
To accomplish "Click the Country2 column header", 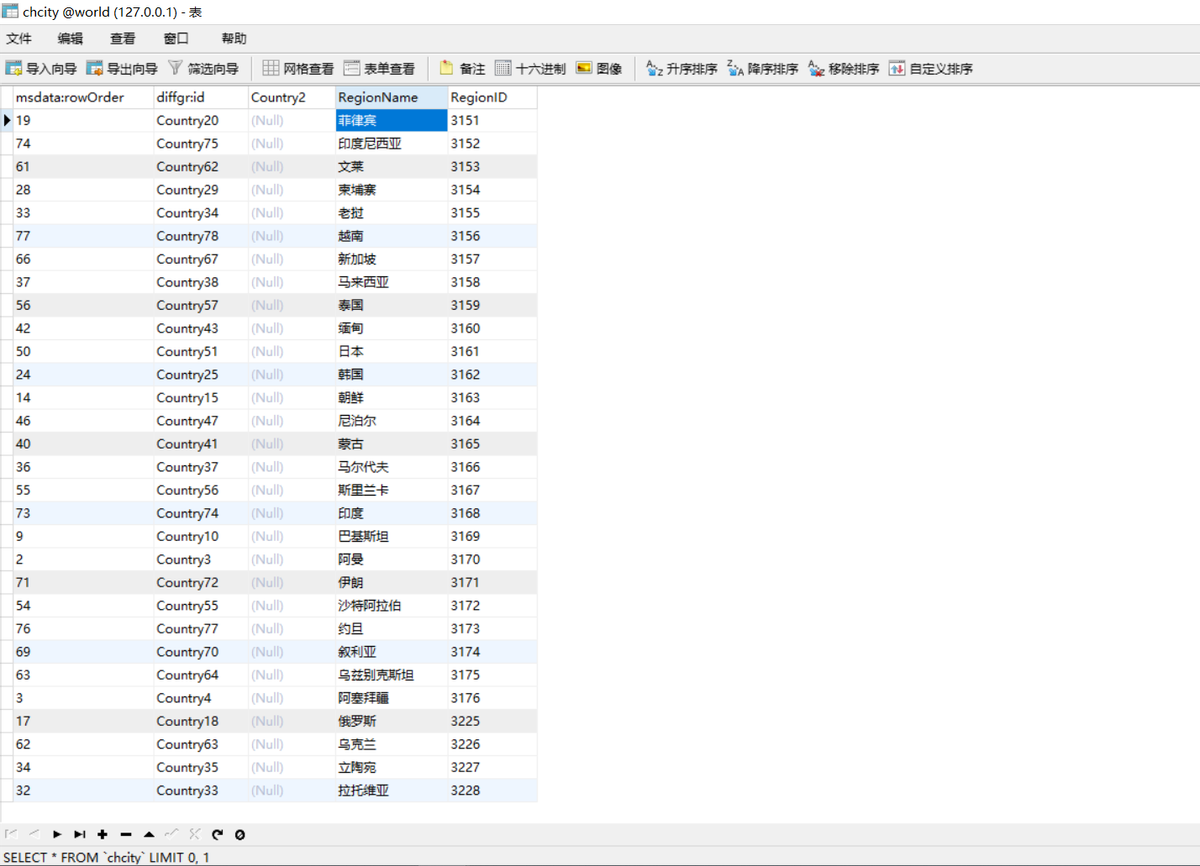I will [292, 97].
